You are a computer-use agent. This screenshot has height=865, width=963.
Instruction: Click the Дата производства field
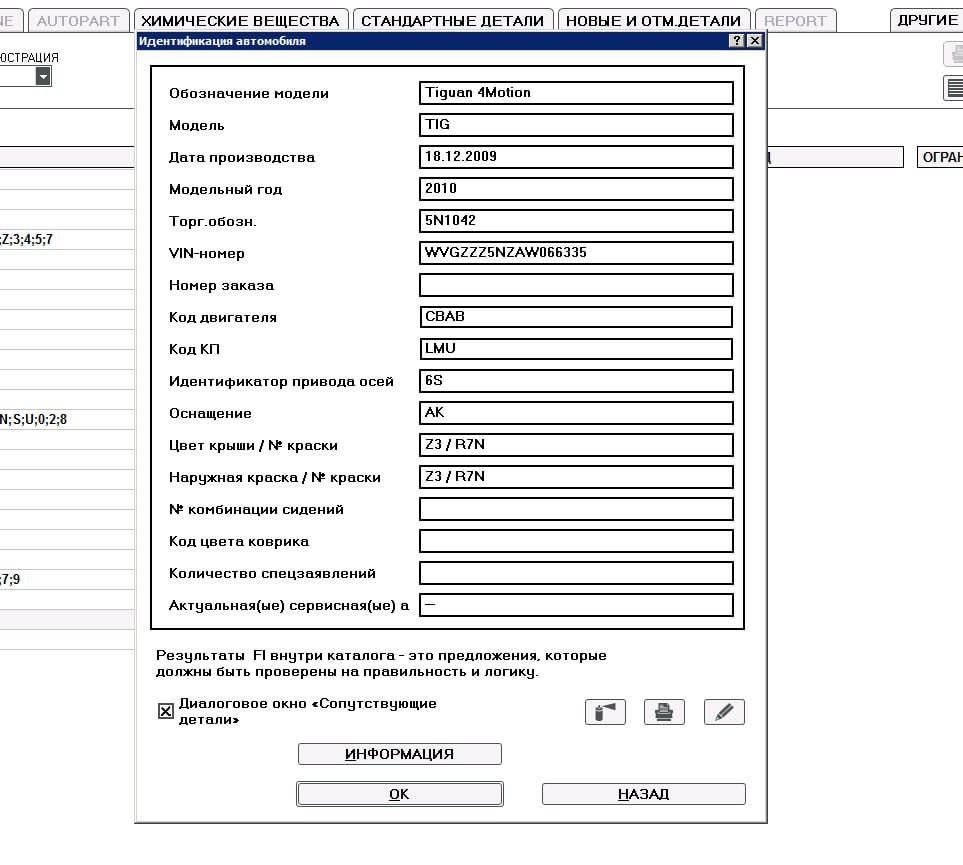(576, 157)
